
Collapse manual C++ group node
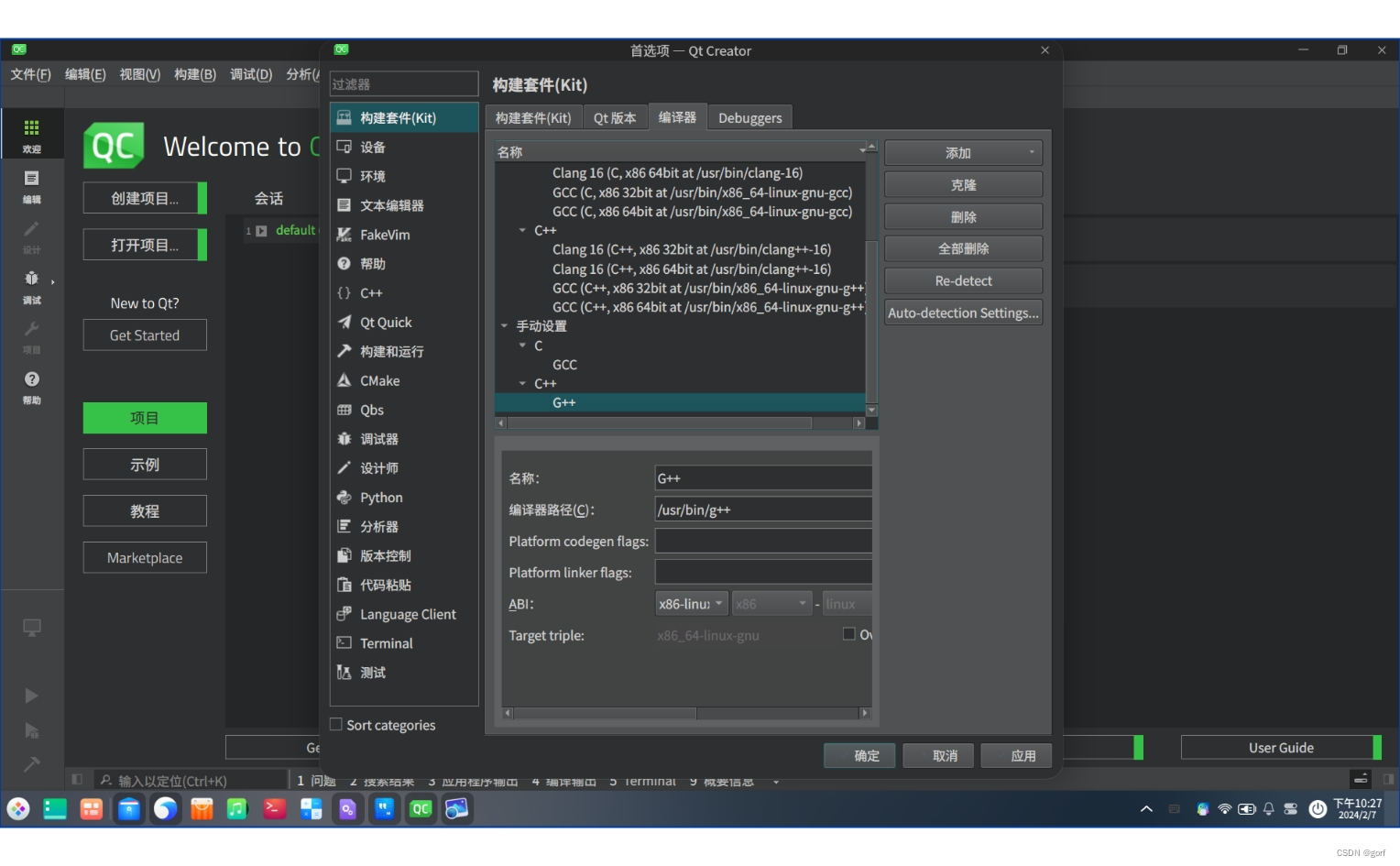pyautogui.click(x=522, y=384)
